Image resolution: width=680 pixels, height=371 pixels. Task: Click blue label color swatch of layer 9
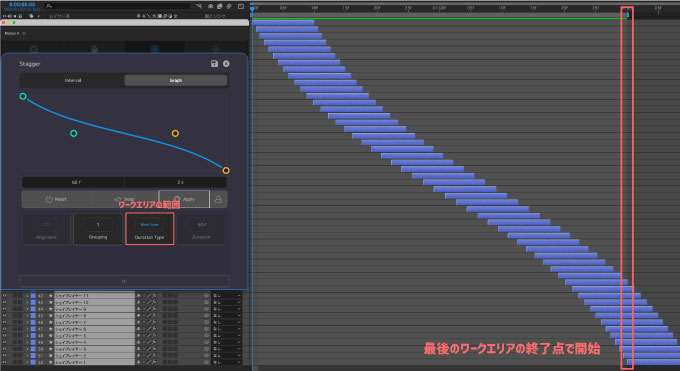[x=33, y=309]
